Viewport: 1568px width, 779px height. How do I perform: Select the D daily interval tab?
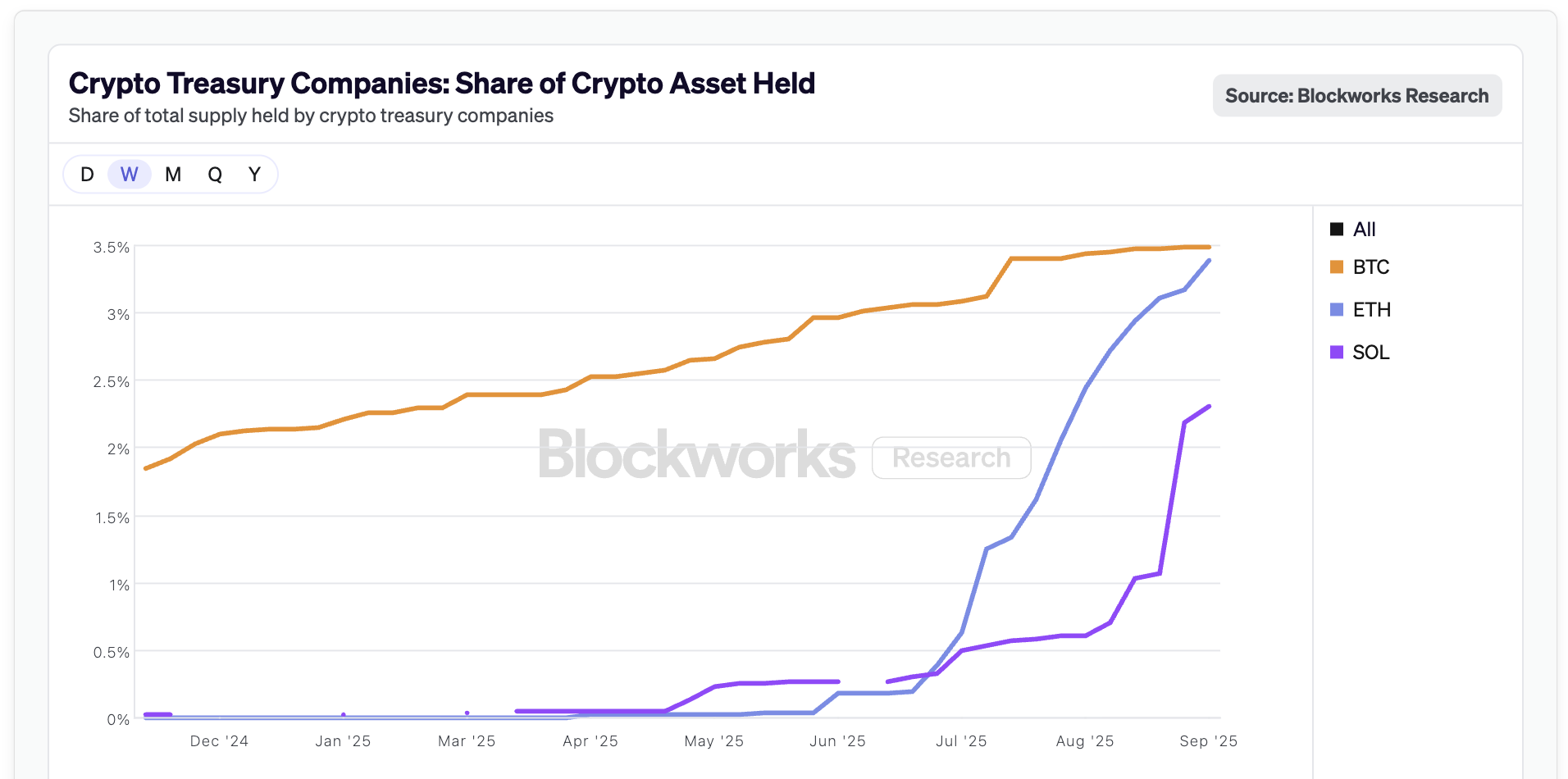pos(88,174)
